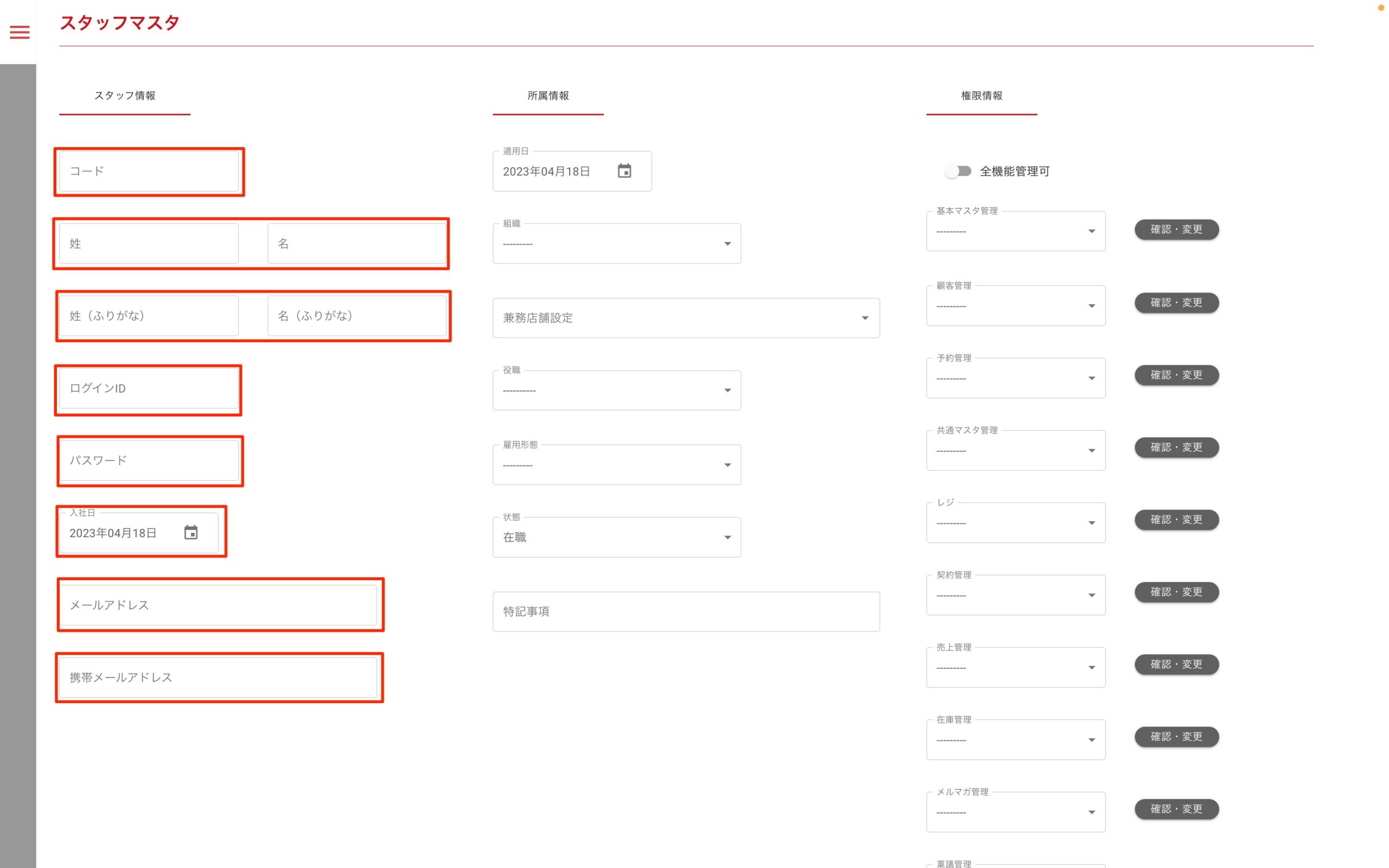
Task: Click the メールアドレス input field
Action: pyautogui.click(x=218, y=605)
